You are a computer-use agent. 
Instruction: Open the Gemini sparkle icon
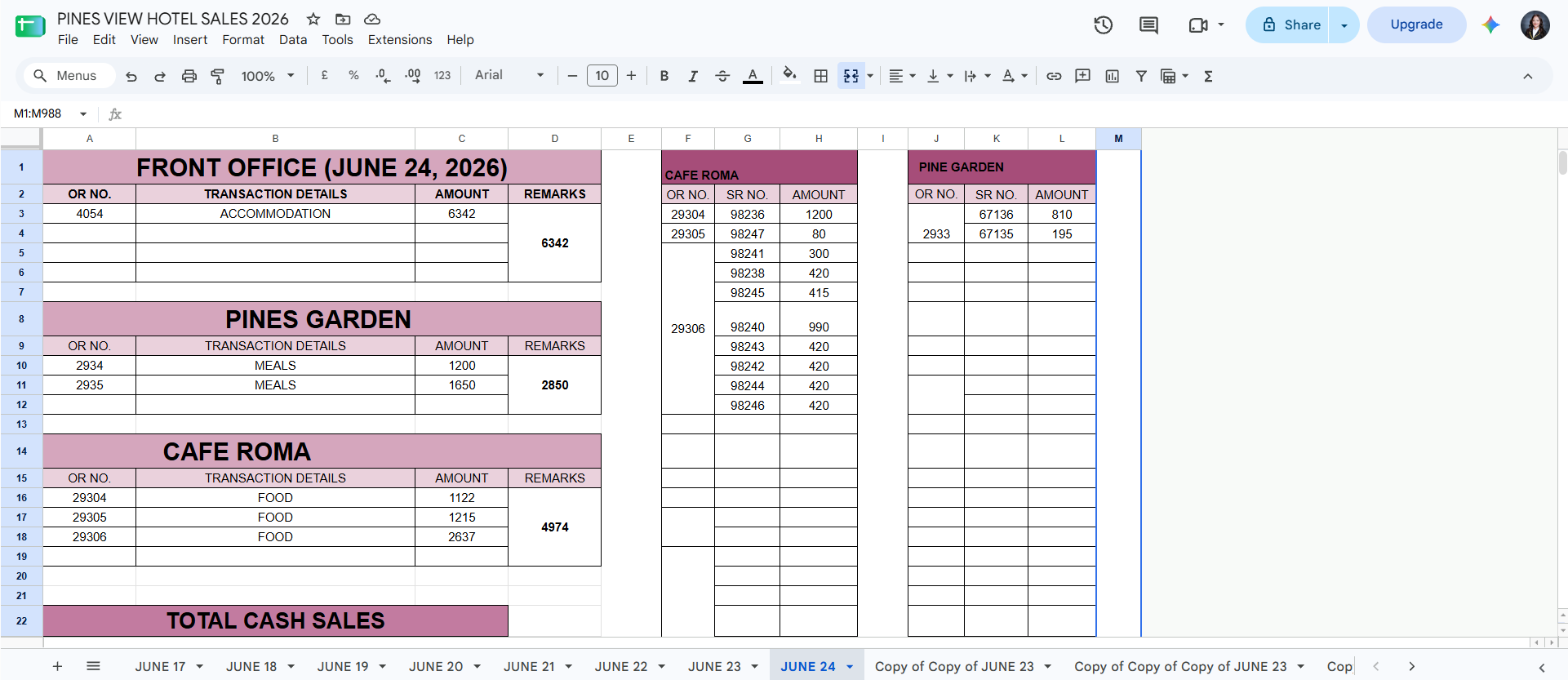tap(1491, 24)
